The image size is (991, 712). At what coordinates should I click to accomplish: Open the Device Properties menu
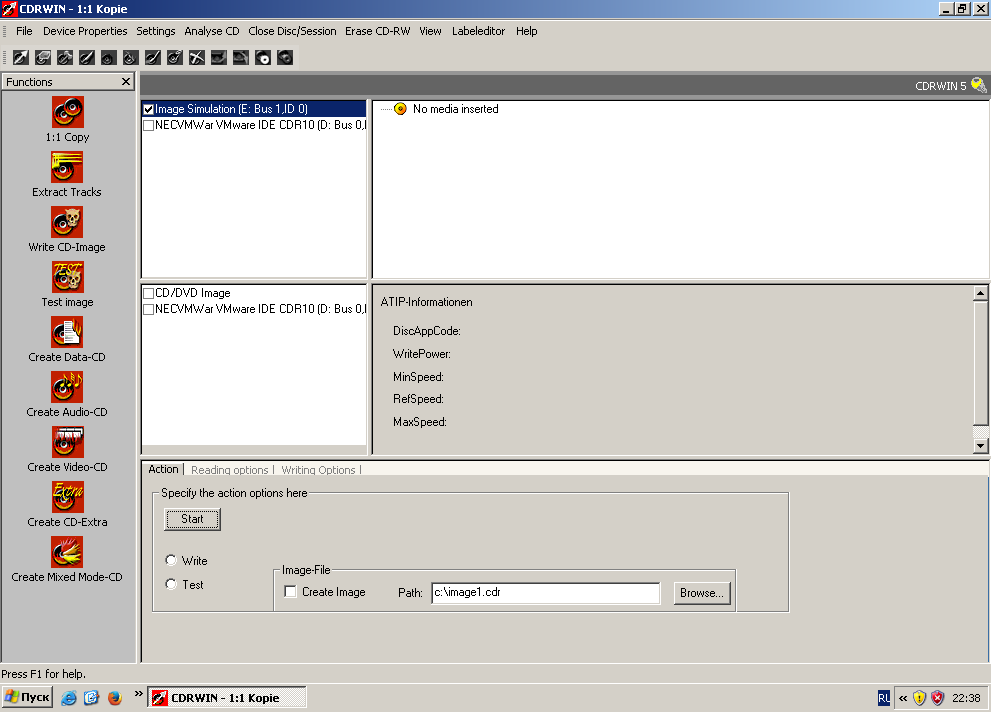point(85,31)
